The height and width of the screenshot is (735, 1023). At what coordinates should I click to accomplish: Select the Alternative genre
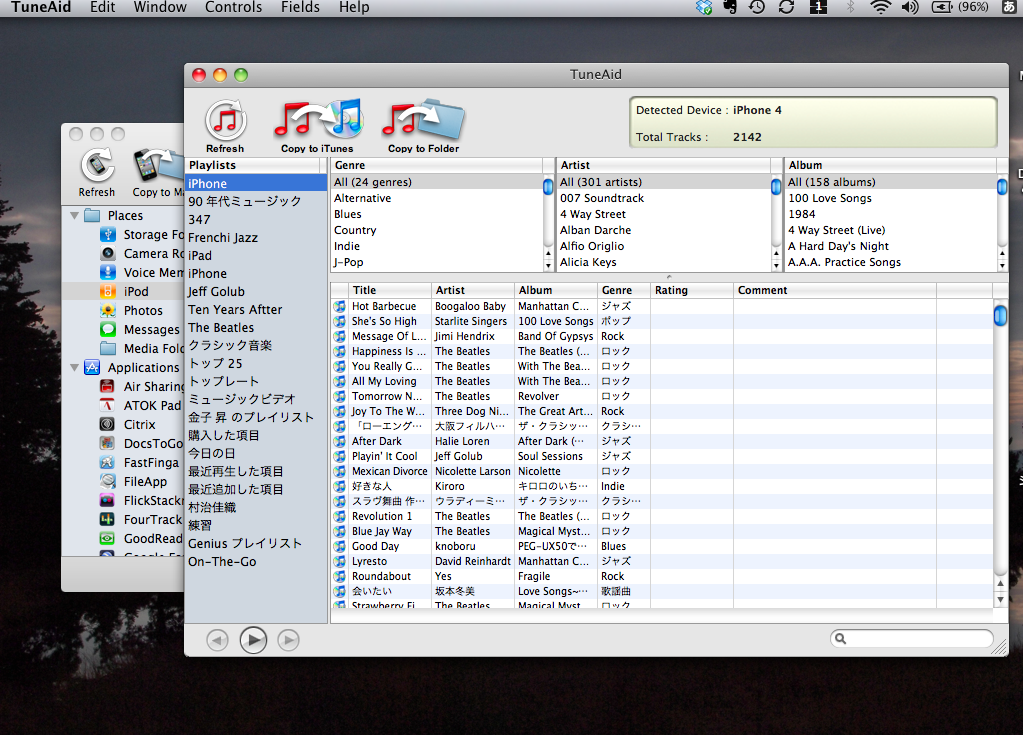pos(437,198)
